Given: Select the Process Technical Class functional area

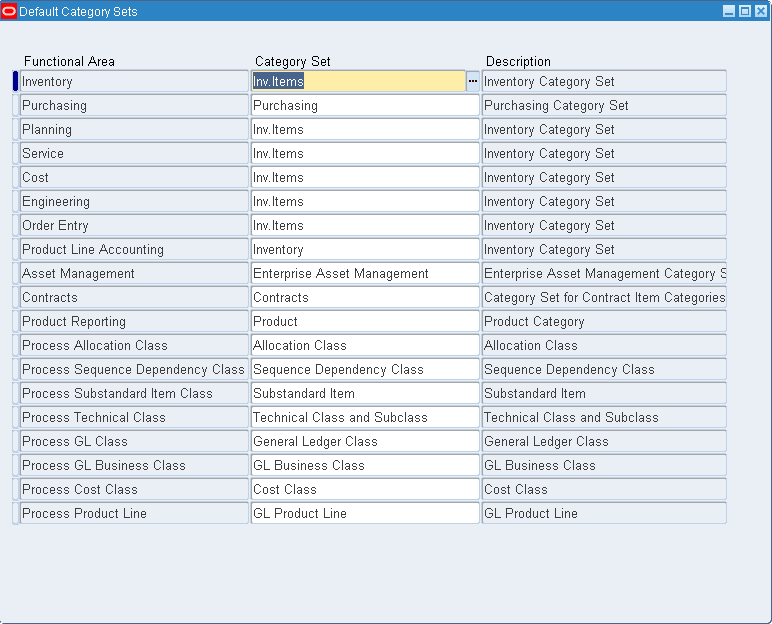Looking at the screenshot, I should (134, 418).
